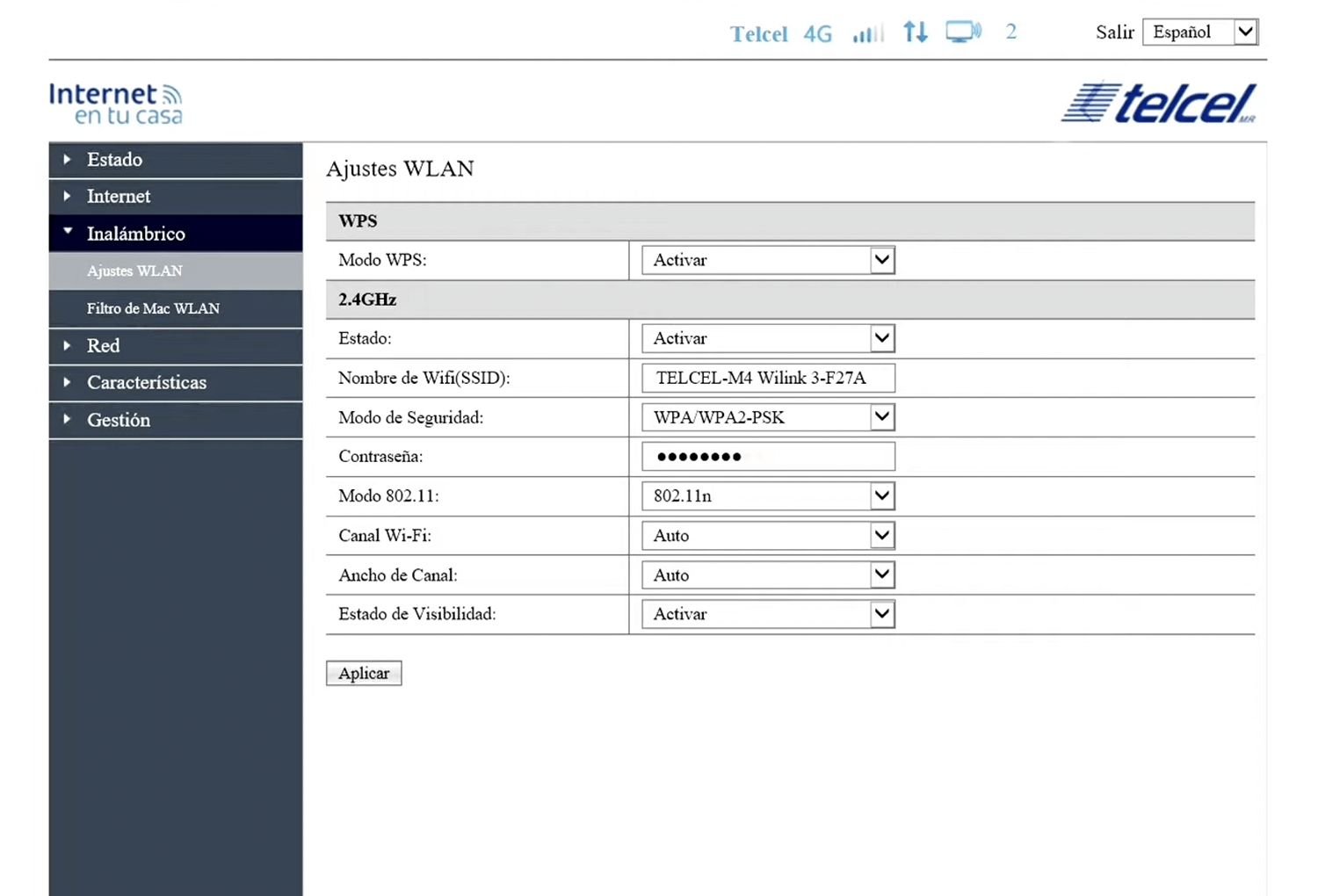The image size is (1318, 896).
Task: Click the connected devices monitor icon
Action: pyautogui.click(x=963, y=33)
